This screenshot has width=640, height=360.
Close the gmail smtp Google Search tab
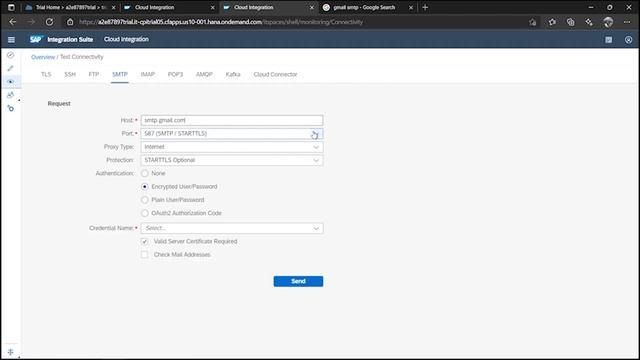[x=411, y=7]
